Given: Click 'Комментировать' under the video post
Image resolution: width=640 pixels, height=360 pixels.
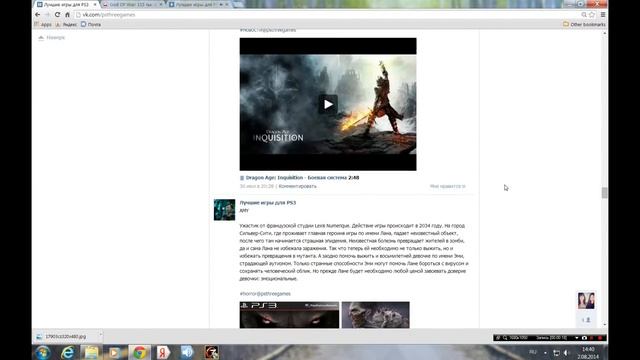Looking at the screenshot, I should pyautogui.click(x=297, y=186).
